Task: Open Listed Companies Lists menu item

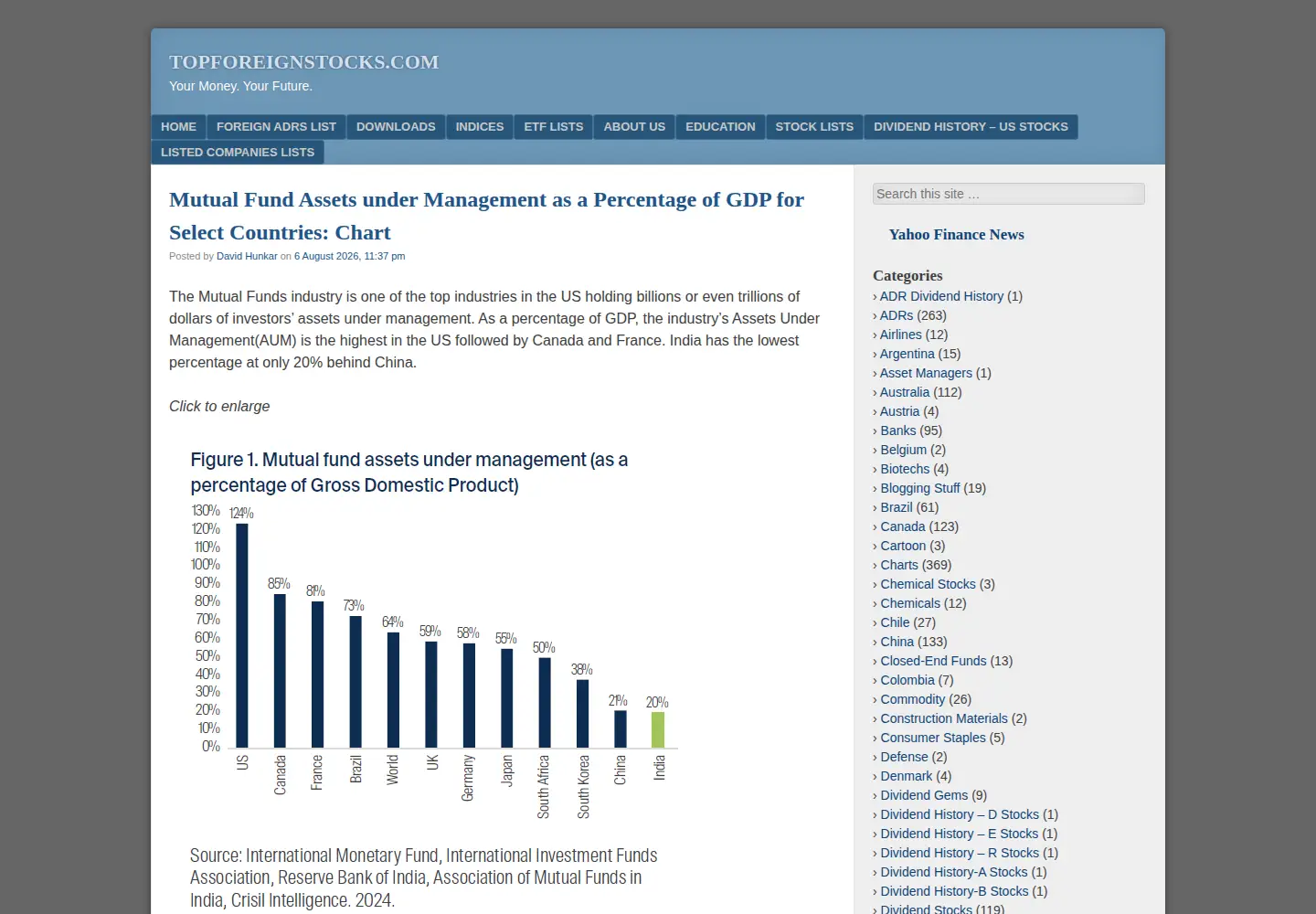Action: pos(238,153)
